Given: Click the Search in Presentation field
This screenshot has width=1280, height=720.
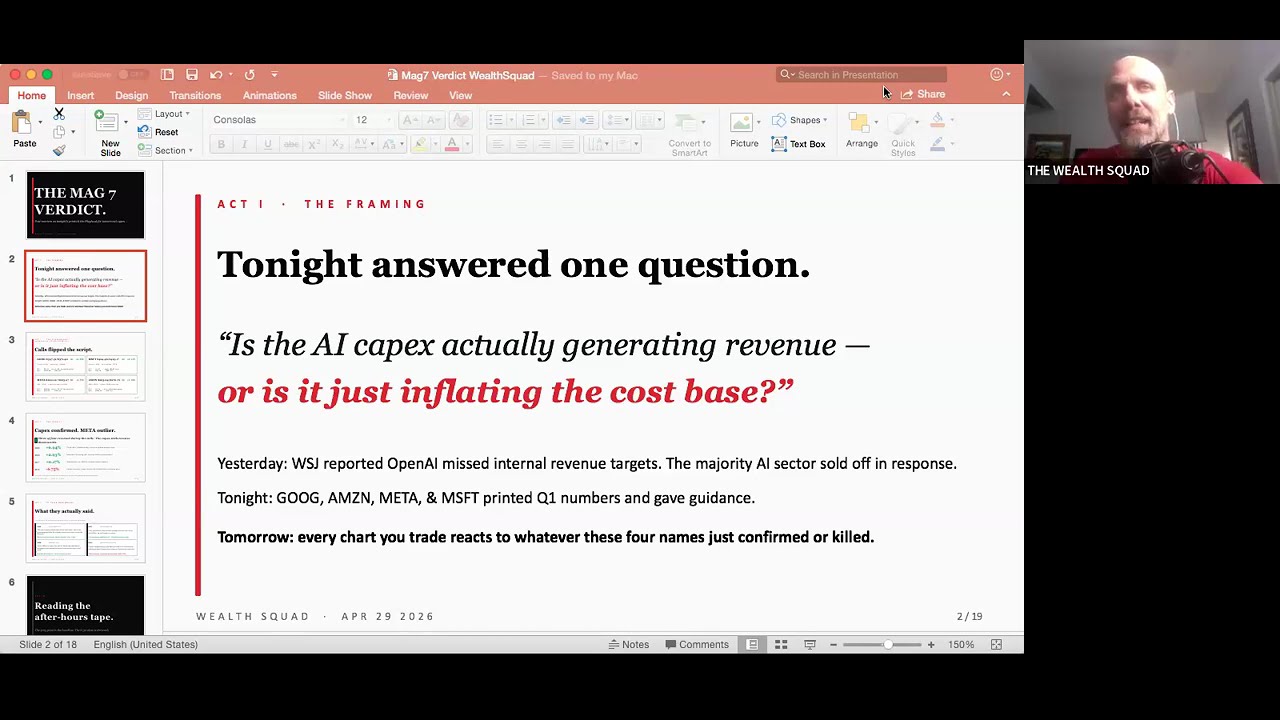Looking at the screenshot, I should pyautogui.click(x=862, y=75).
